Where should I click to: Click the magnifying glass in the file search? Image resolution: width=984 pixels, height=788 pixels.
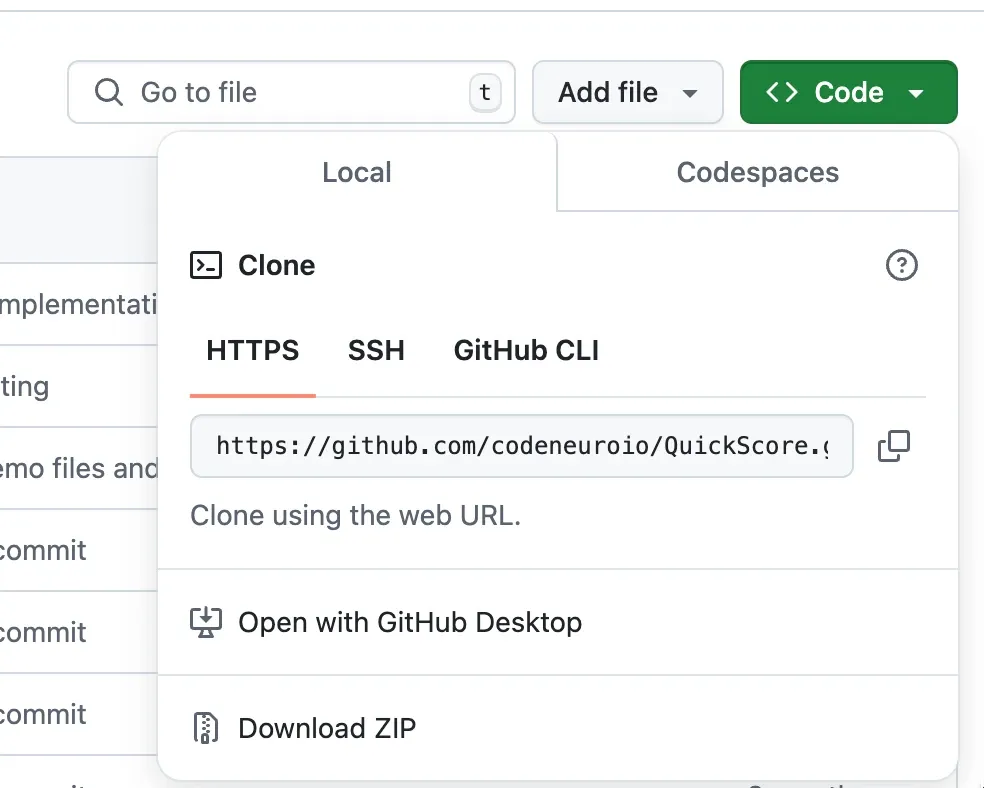pos(108,92)
